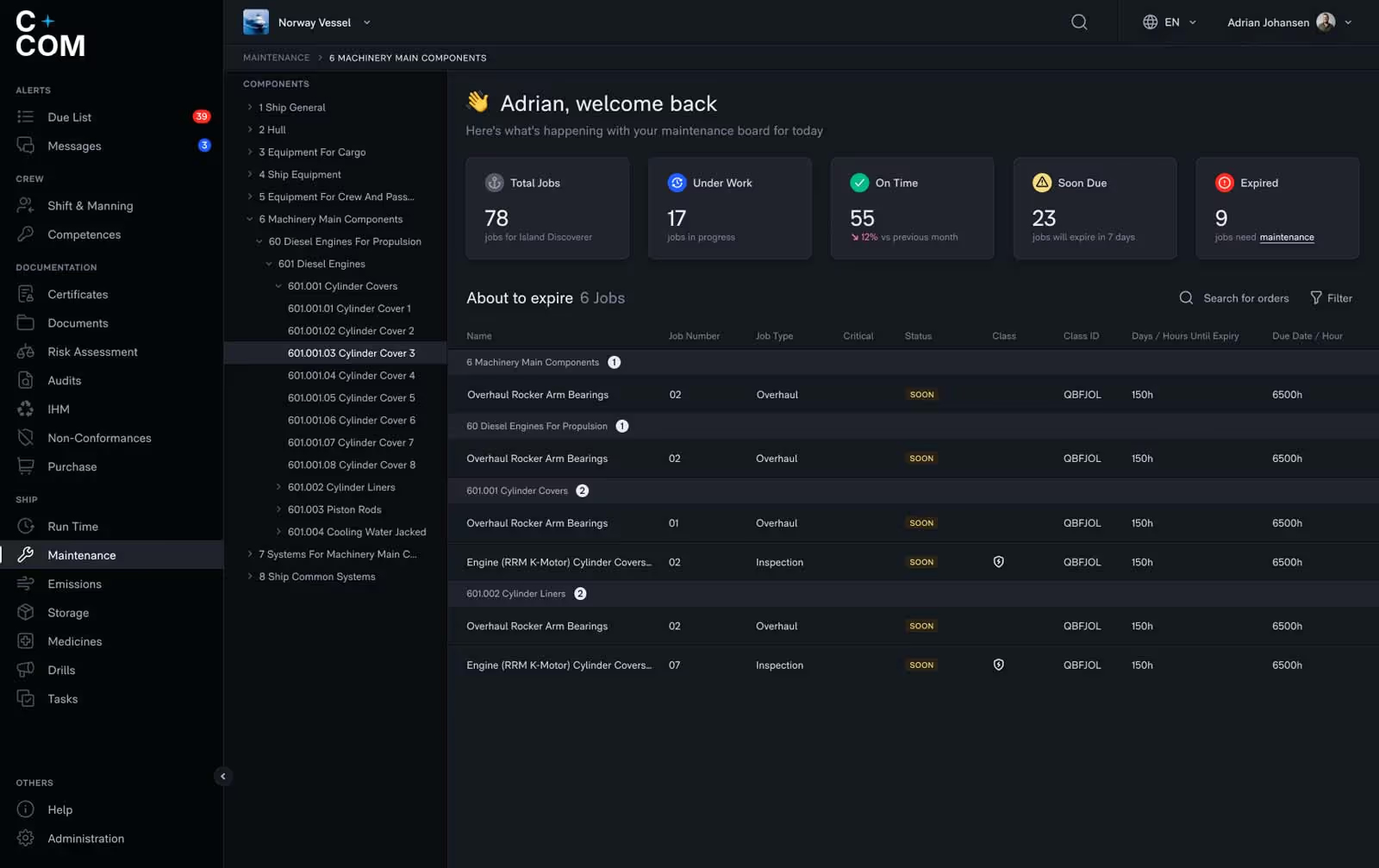Click the Audits sidebar icon

coord(26,380)
